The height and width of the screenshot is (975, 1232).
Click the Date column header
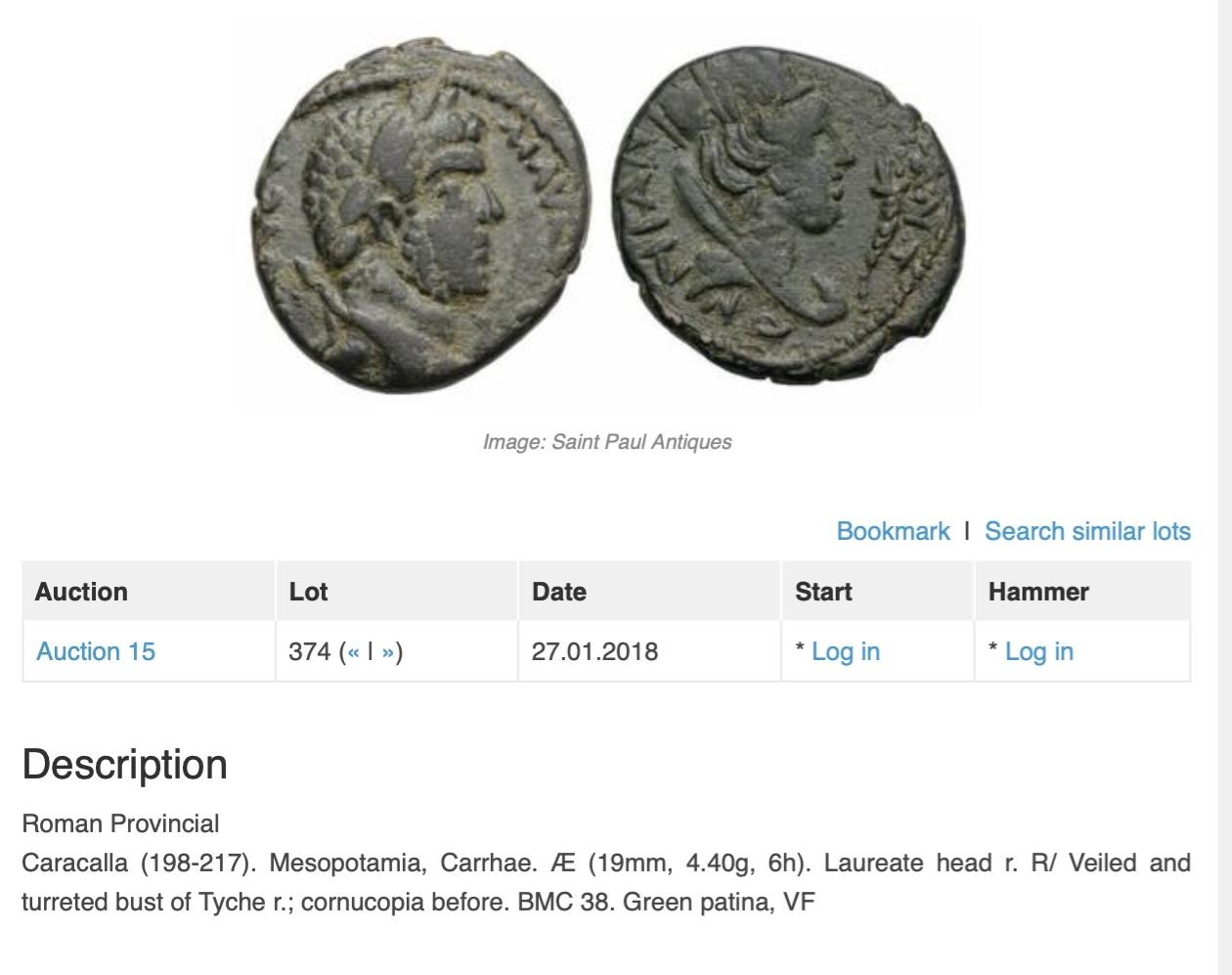pyautogui.click(x=558, y=592)
